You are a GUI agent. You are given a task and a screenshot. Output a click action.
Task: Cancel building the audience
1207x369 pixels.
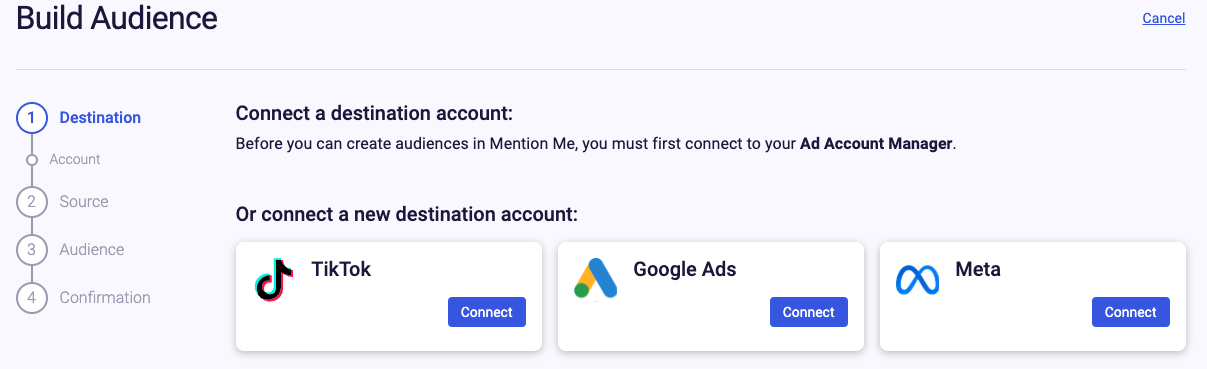[1164, 18]
